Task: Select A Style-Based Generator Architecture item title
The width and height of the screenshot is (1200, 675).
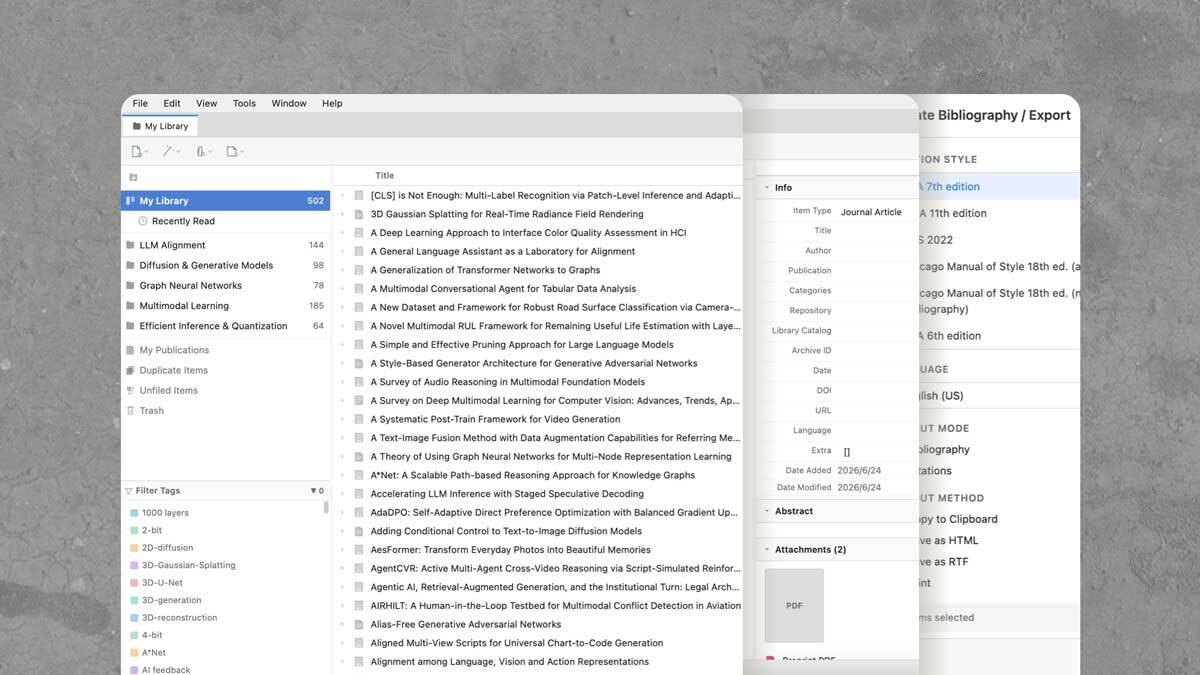Action: point(534,363)
